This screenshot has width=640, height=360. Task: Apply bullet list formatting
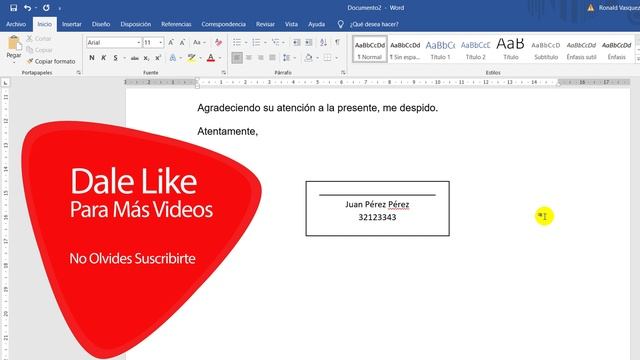237,42
